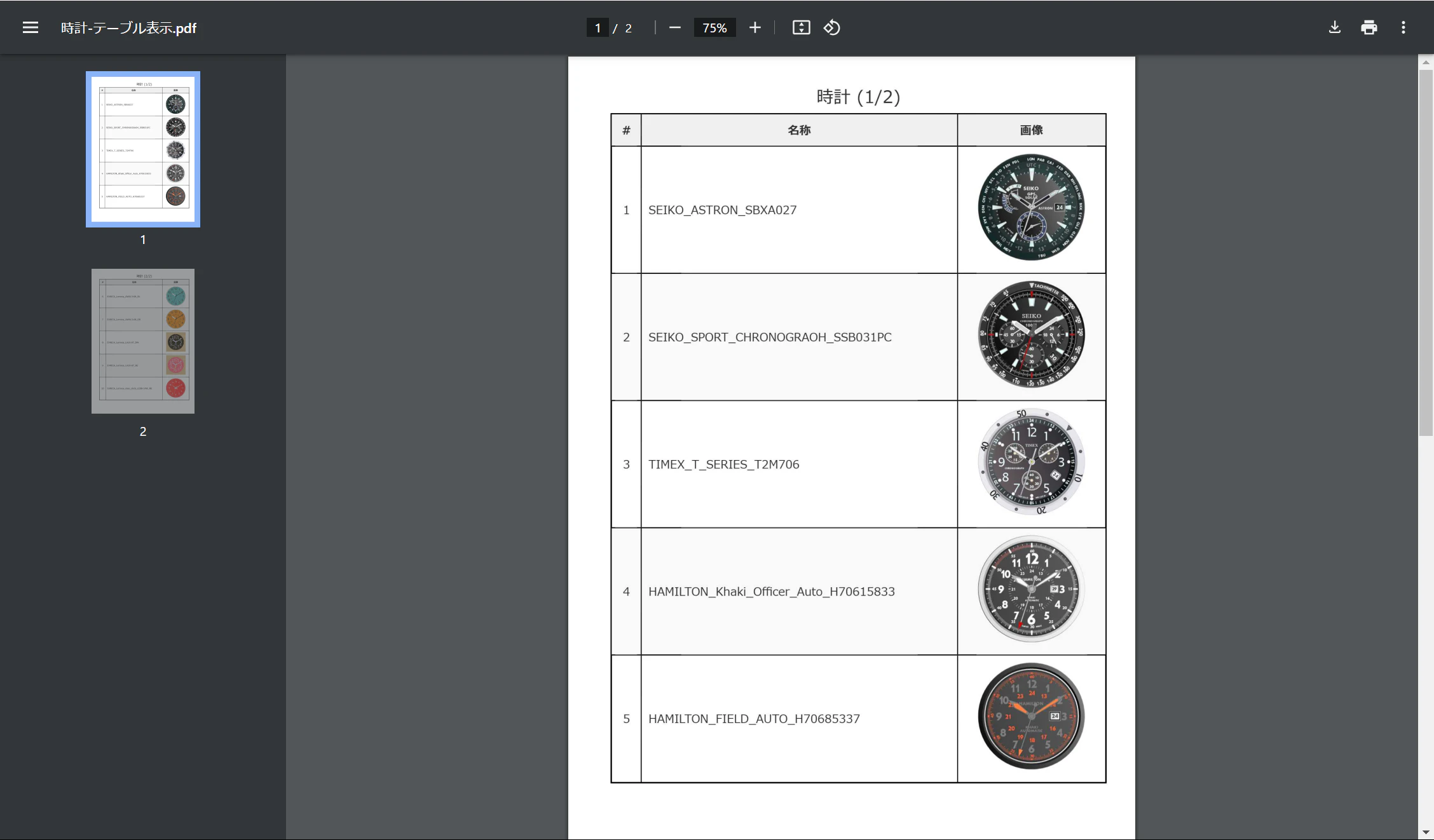Click the 画像 column header
1434x840 pixels.
[x=1032, y=130]
